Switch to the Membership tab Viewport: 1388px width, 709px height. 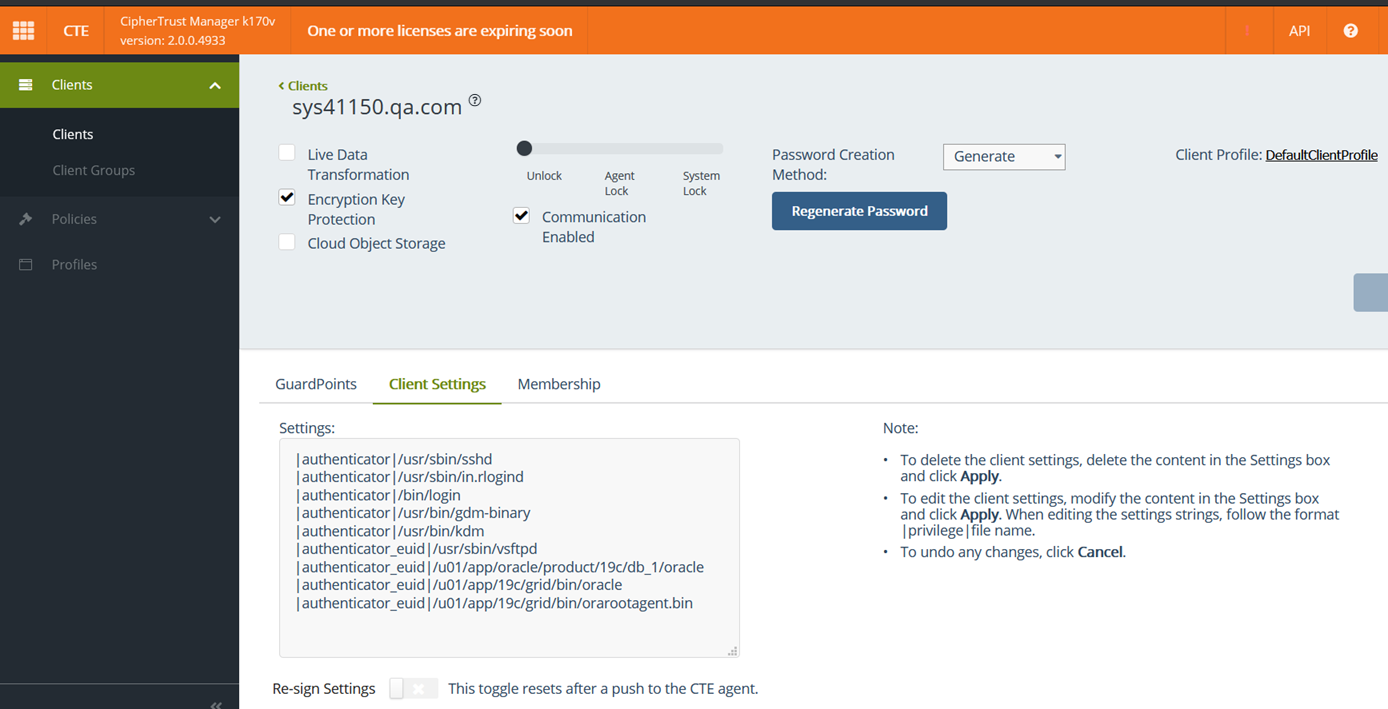click(558, 384)
